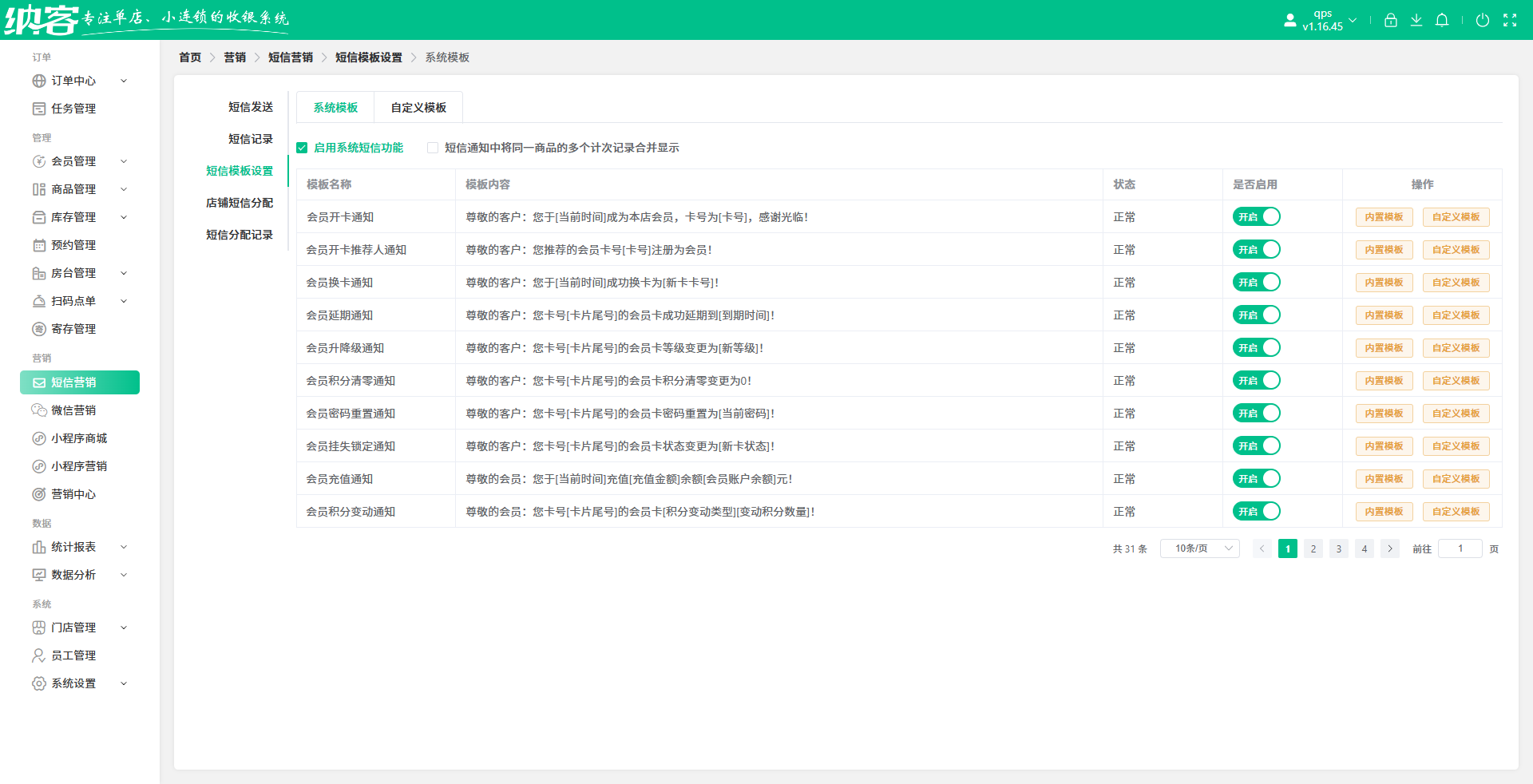Click 内置模板 for 会员开卡通知

point(1384,217)
